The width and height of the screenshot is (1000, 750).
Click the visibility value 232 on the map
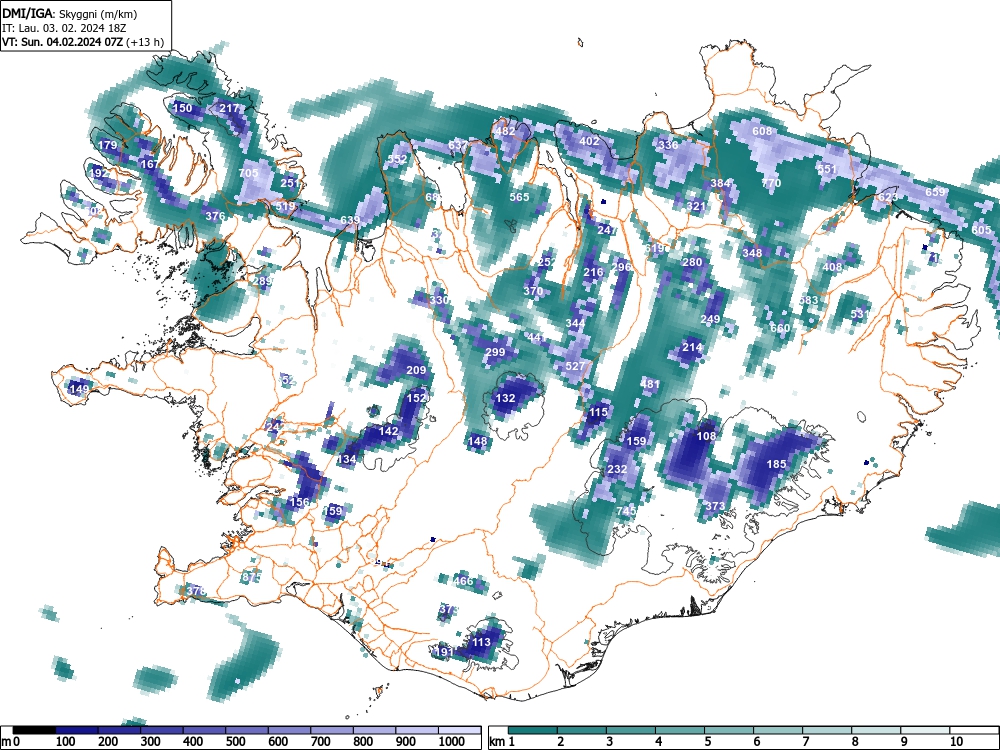[x=617, y=469]
